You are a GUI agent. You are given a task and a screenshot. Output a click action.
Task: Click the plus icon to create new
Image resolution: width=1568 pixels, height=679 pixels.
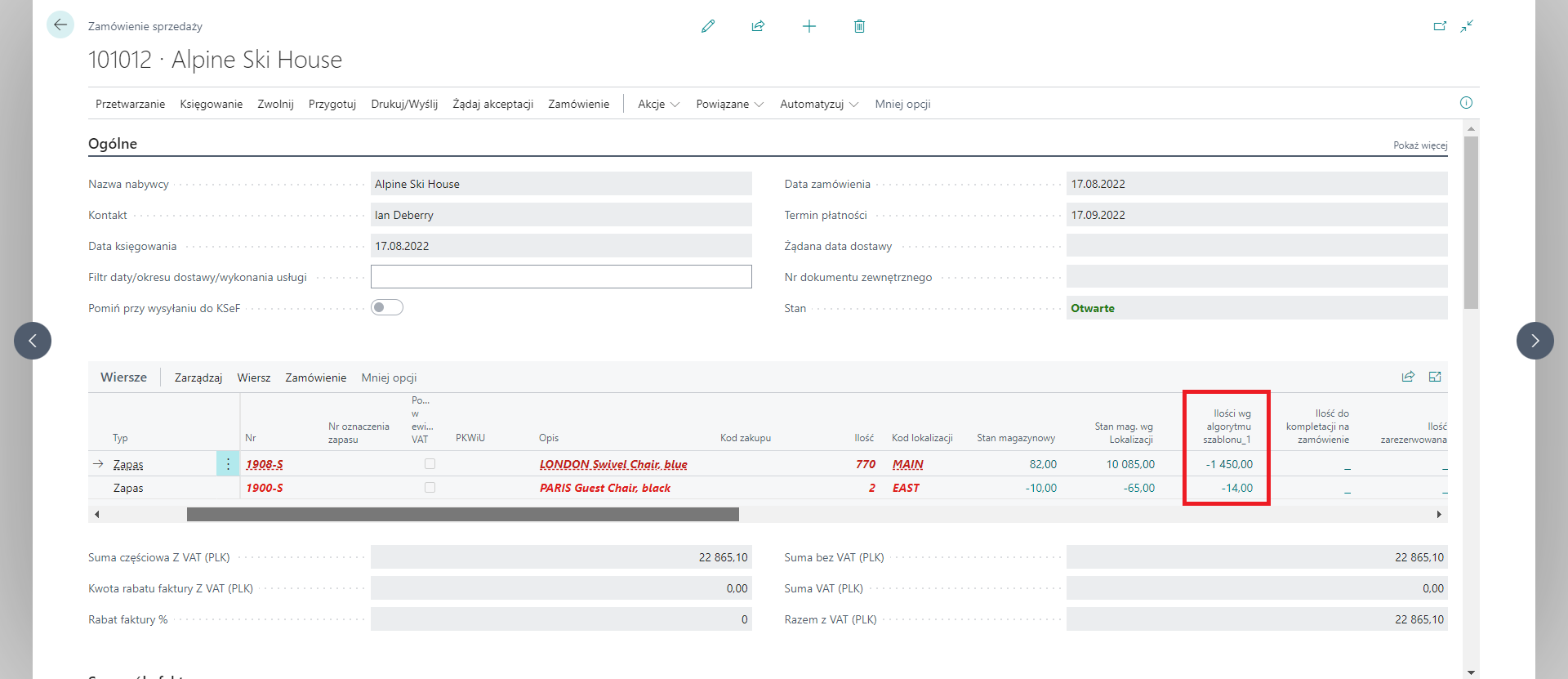click(x=808, y=26)
